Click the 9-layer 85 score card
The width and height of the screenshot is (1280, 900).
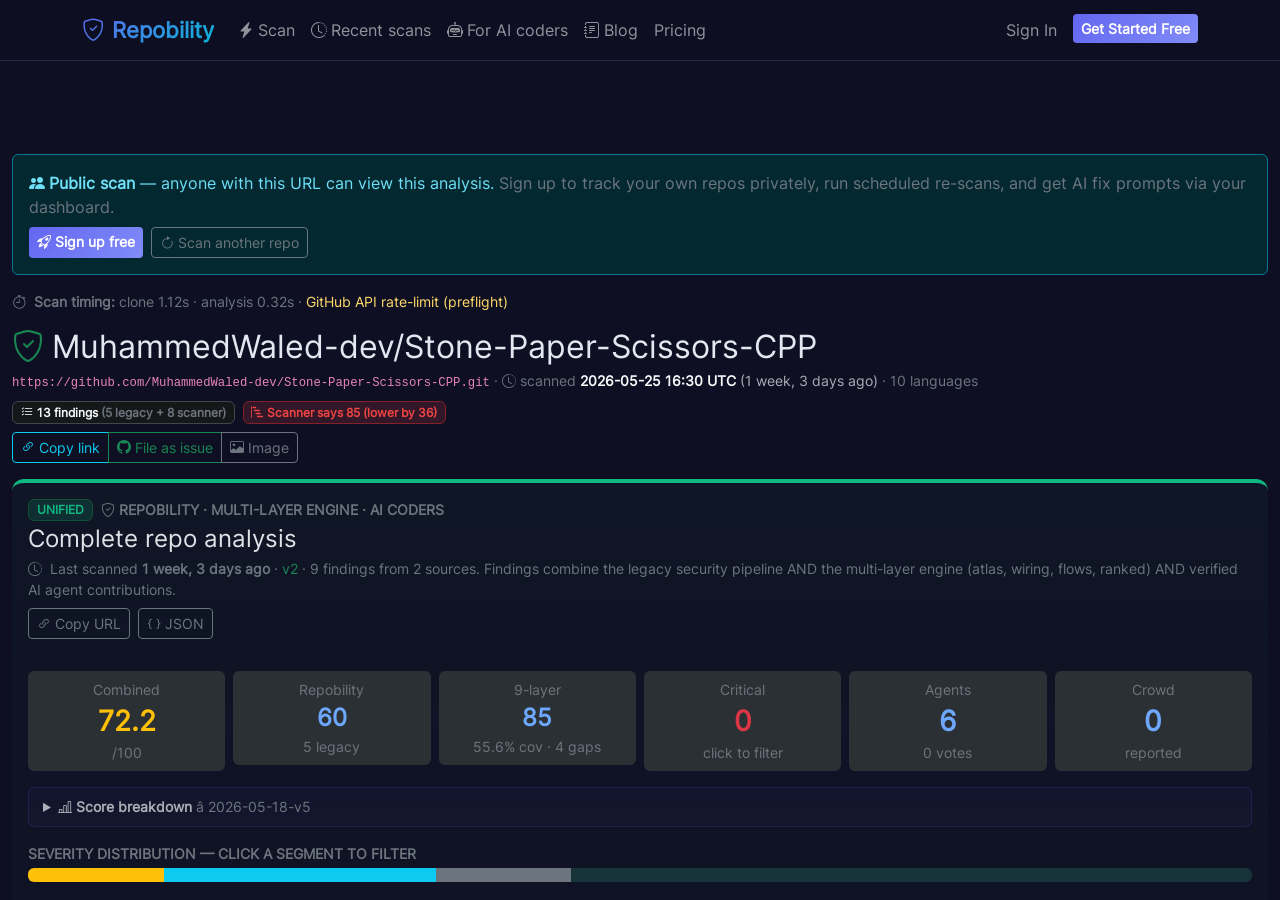tap(537, 718)
